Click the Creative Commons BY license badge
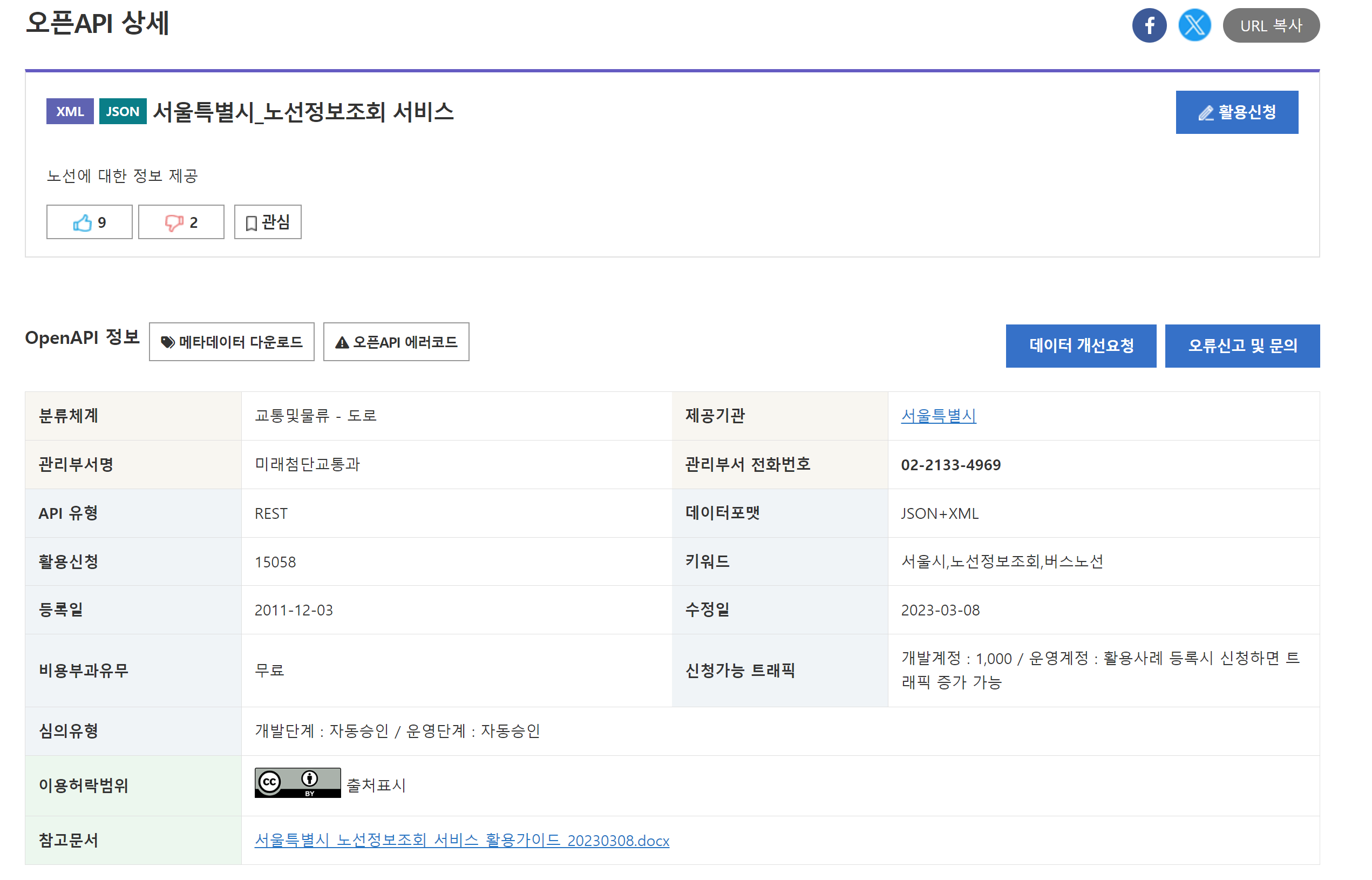 pyautogui.click(x=297, y=783)
